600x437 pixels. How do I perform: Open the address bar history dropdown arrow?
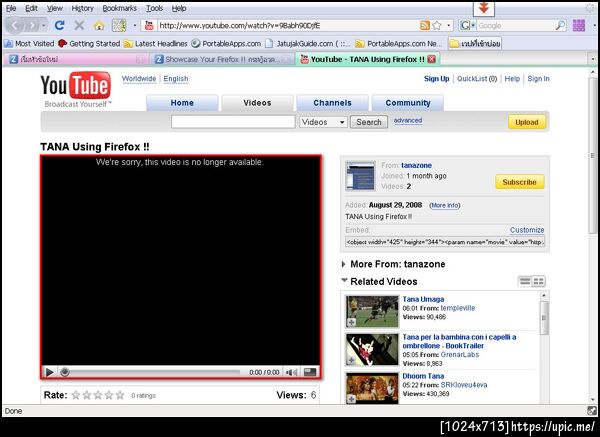point(449,26)
